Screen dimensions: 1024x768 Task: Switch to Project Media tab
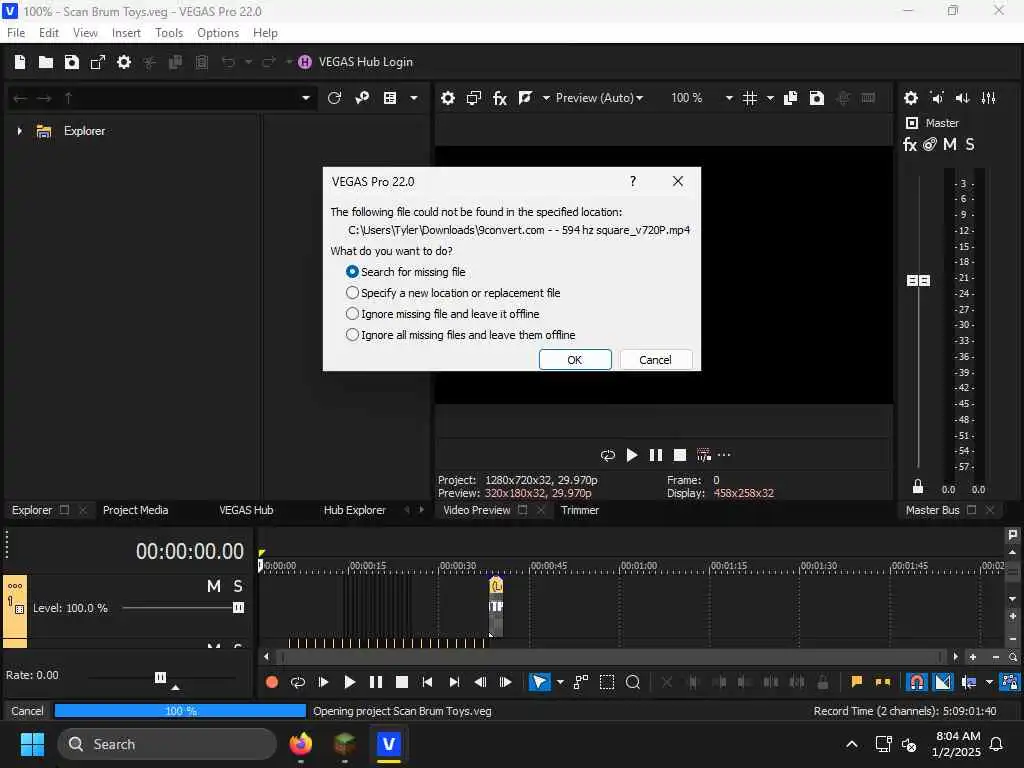pyautogui.click(x=135, y=510)
